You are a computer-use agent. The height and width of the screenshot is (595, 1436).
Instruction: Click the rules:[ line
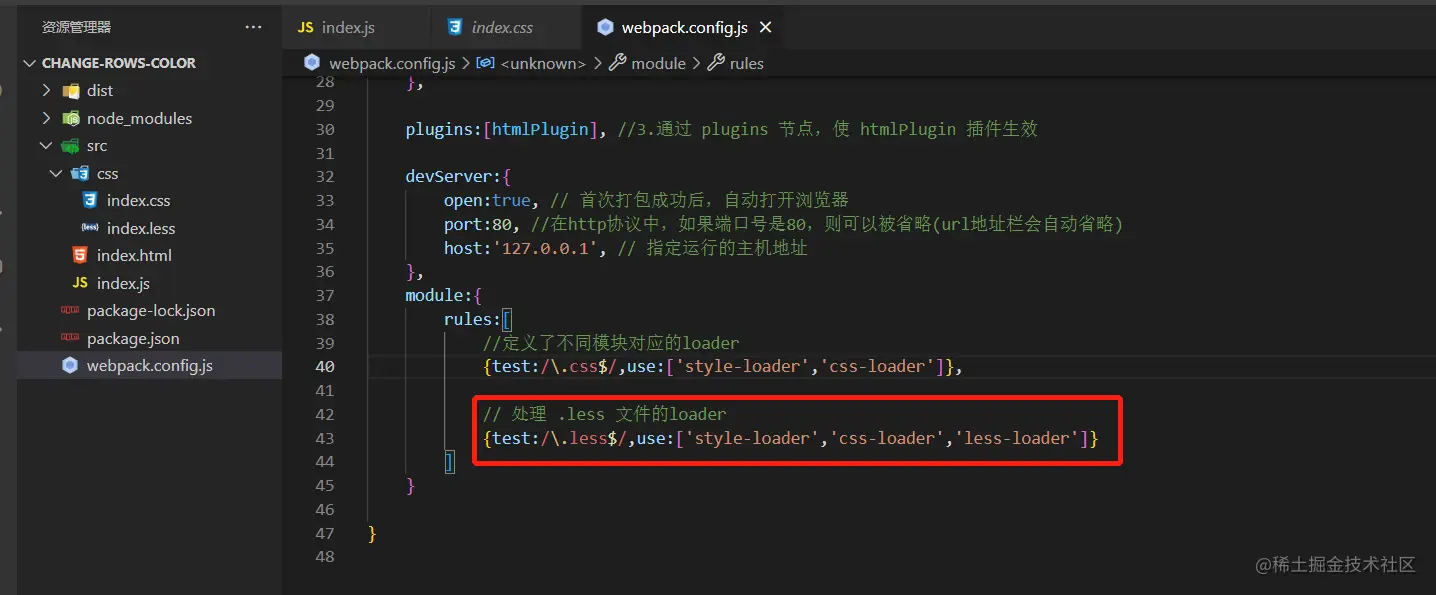[x=478, y=320]
